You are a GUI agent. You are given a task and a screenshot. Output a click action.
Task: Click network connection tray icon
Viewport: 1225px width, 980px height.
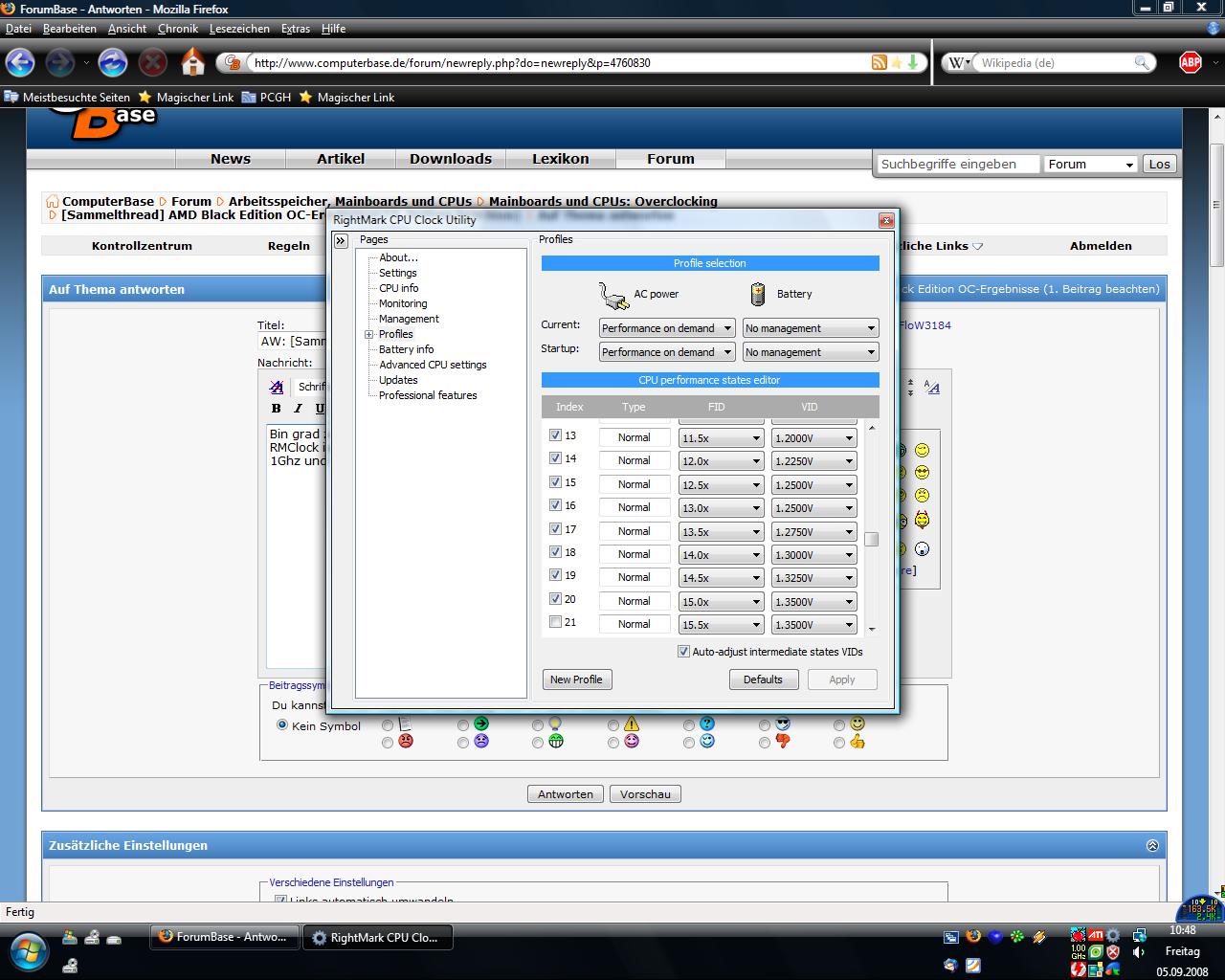(1140, 935)
